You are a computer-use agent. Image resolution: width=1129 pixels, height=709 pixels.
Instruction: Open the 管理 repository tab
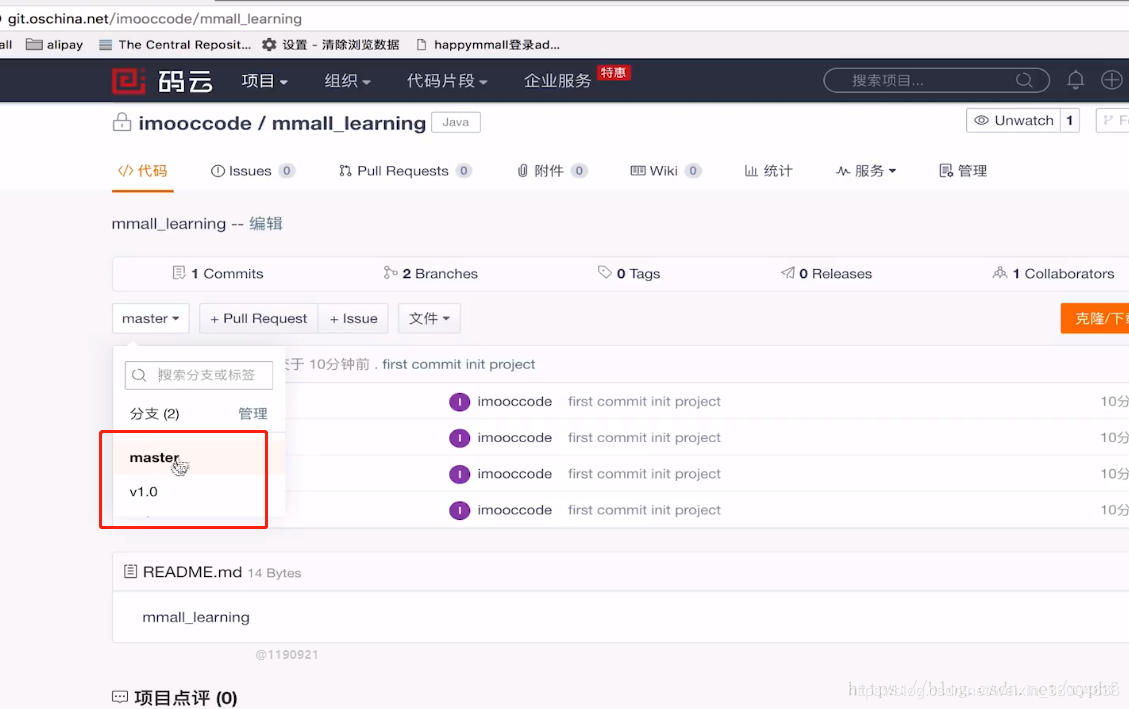(963, 171)
